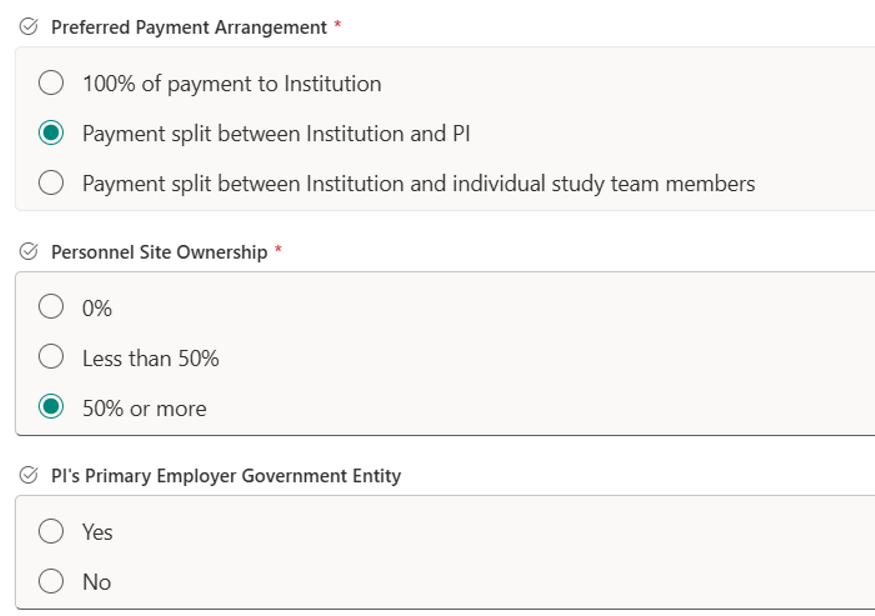Click the "50% or more" option text
Screen dimensions: 875x616
tap(145, 408)
